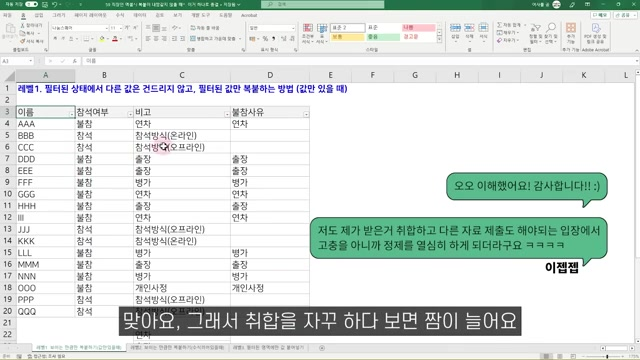This screenshot has height=360, width=640.
Task: Toggle middle vertical alignment
Action: [x=156, y=28]
